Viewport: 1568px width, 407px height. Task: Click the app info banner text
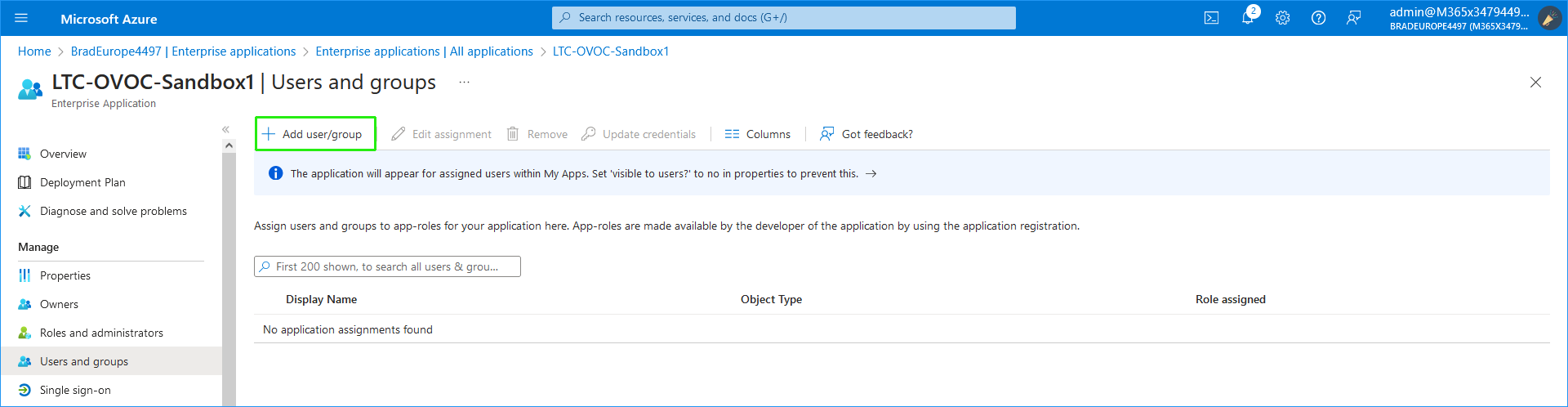pyautogui.click(x=574, y=173)
